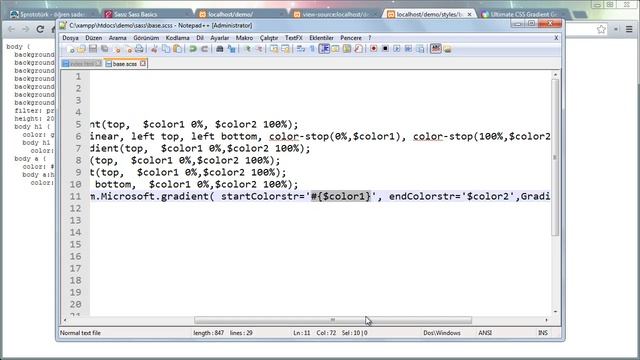Image resolution: width=640 pixels, height=360 pixels.
Task: Click the Print toolbar icon
Action: (x=139, y=49)
